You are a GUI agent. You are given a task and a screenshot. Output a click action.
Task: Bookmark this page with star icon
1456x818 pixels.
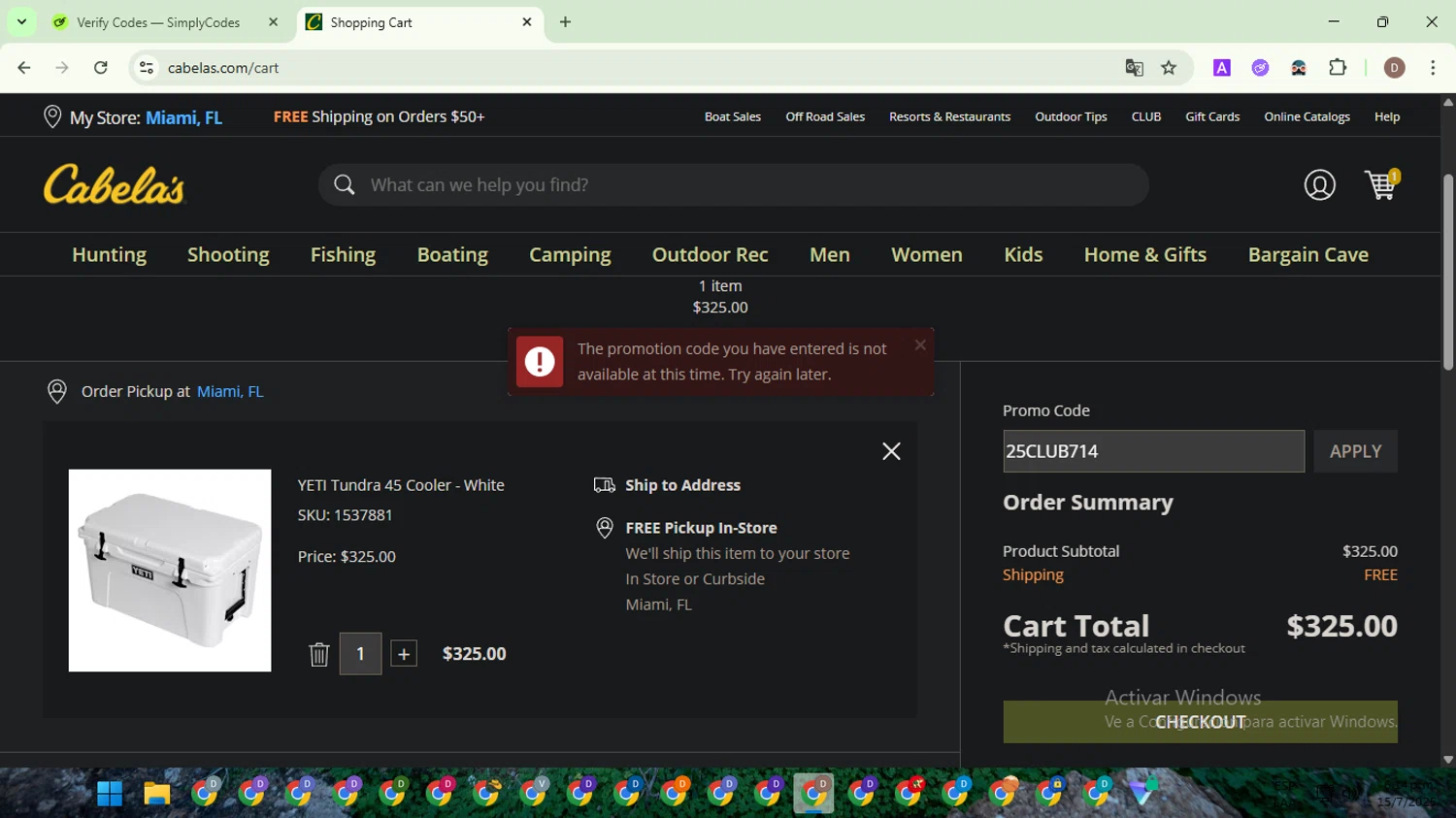point(1169,67)
